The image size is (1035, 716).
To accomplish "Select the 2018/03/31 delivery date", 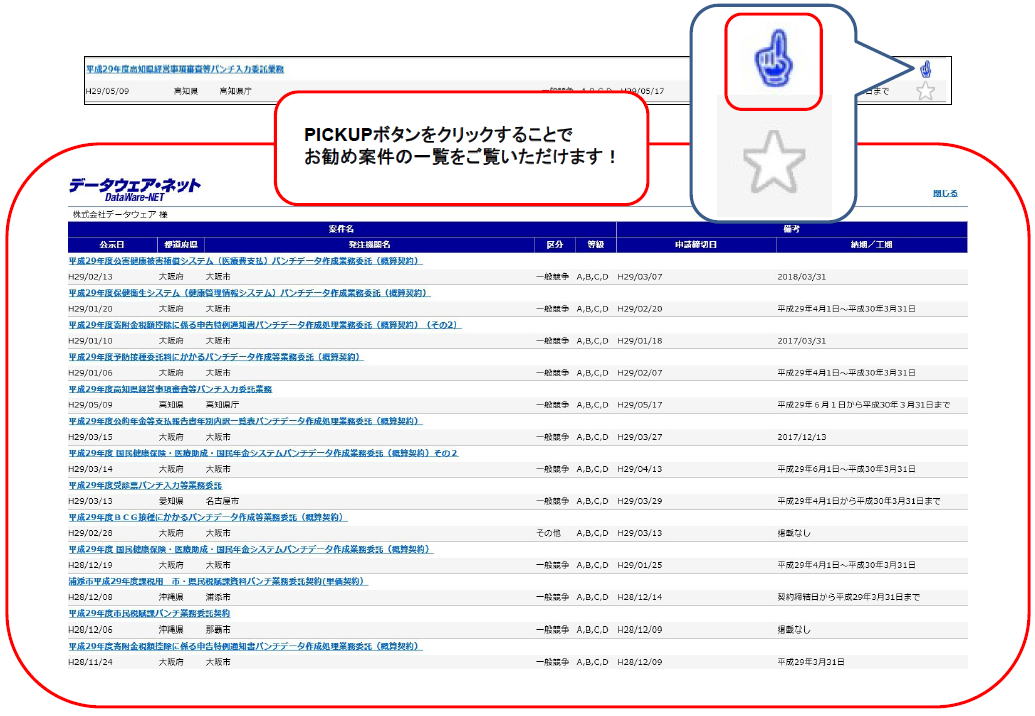I will [801, 277].
